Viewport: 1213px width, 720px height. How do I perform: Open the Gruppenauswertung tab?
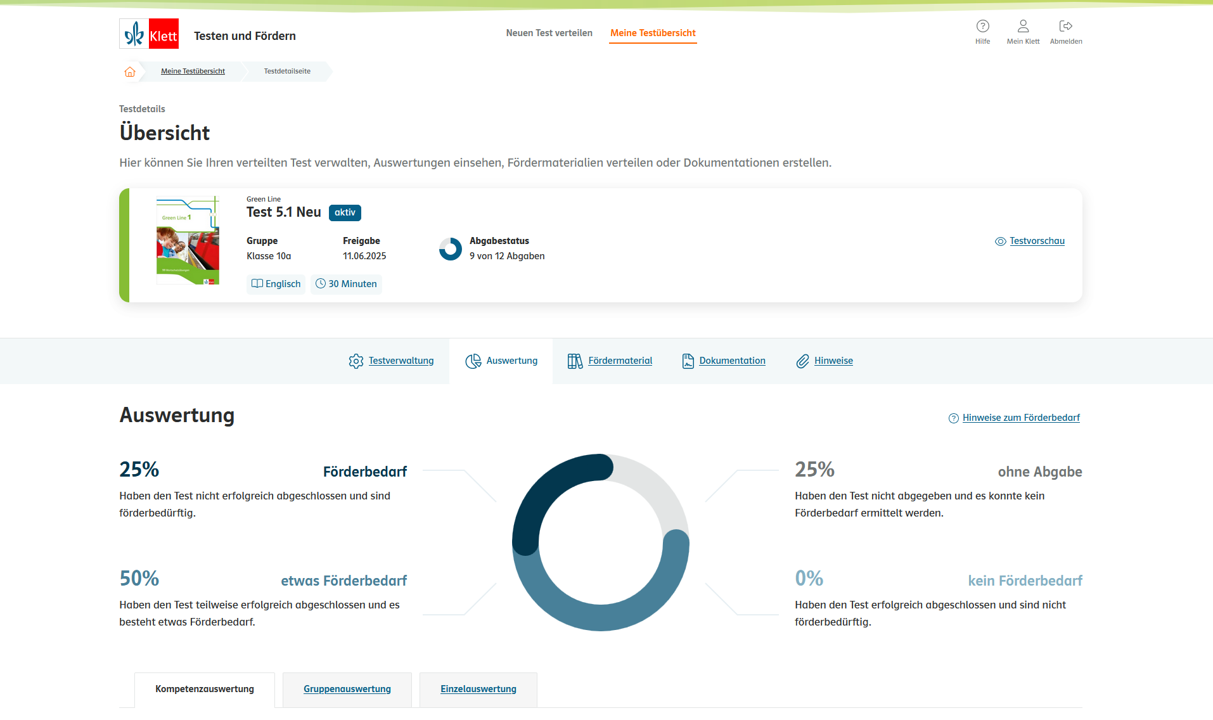pos(347,689)
